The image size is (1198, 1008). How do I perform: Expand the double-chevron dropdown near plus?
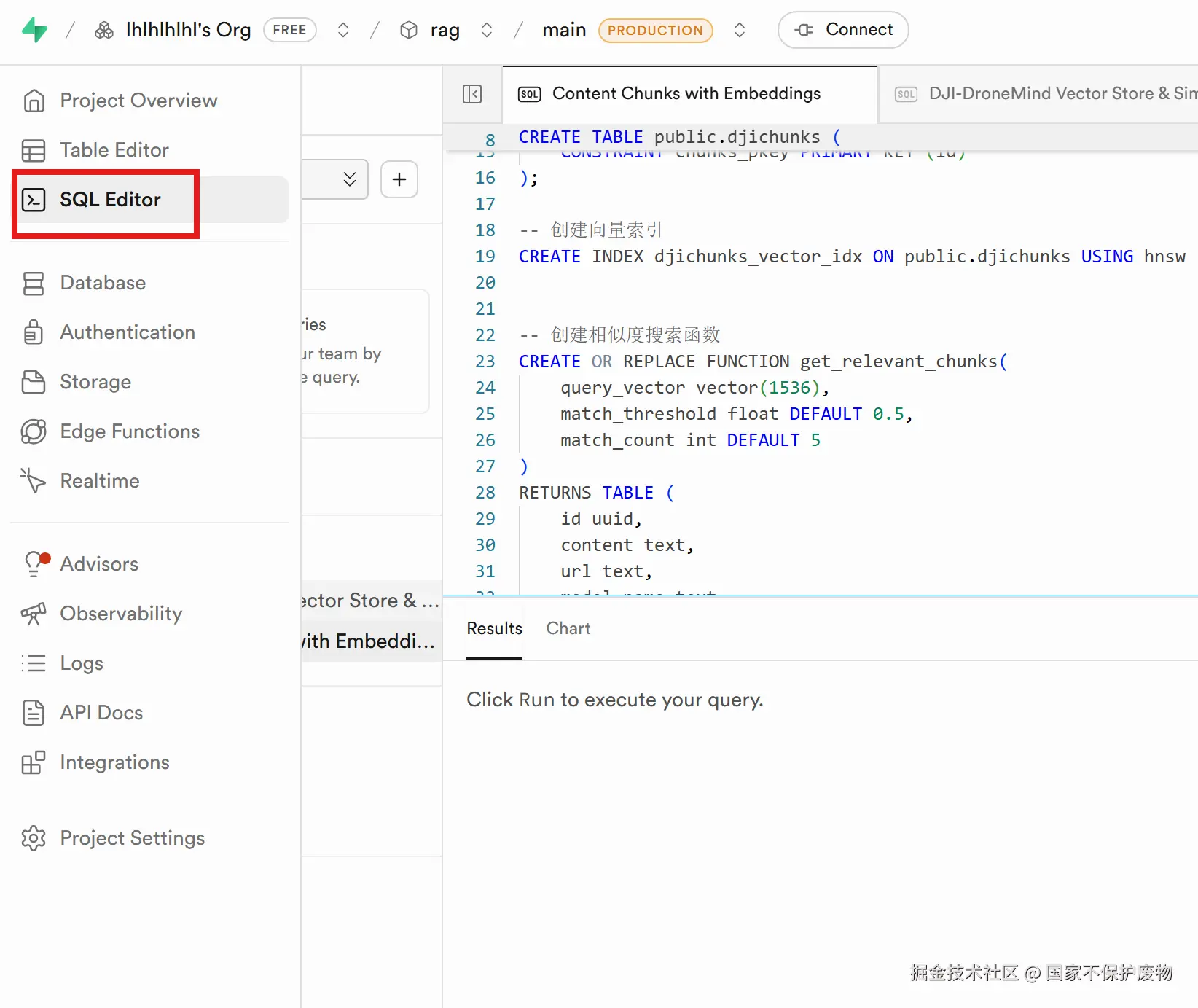point(350,179)
